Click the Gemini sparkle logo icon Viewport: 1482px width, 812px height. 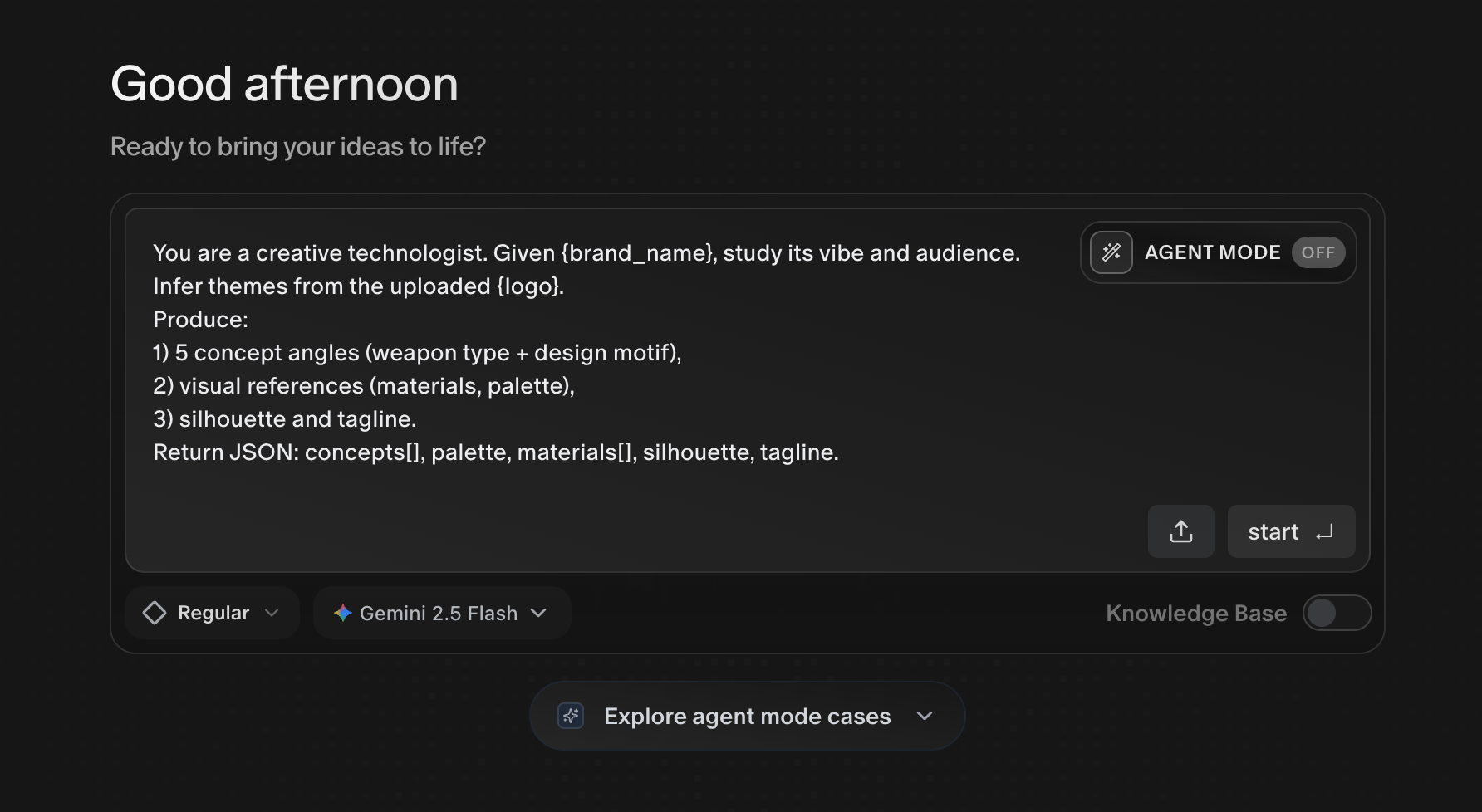tap(342, 613)
